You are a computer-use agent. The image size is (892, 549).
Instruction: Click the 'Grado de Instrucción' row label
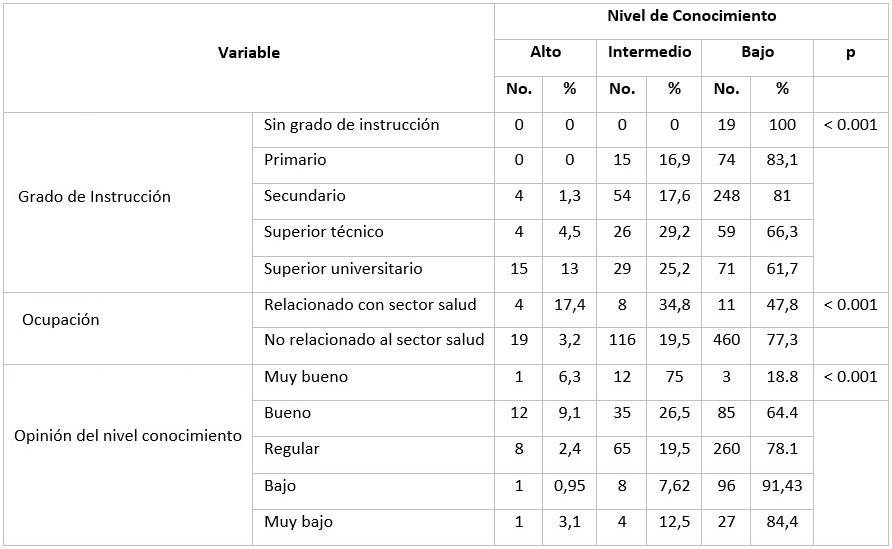tap(94, 197)
